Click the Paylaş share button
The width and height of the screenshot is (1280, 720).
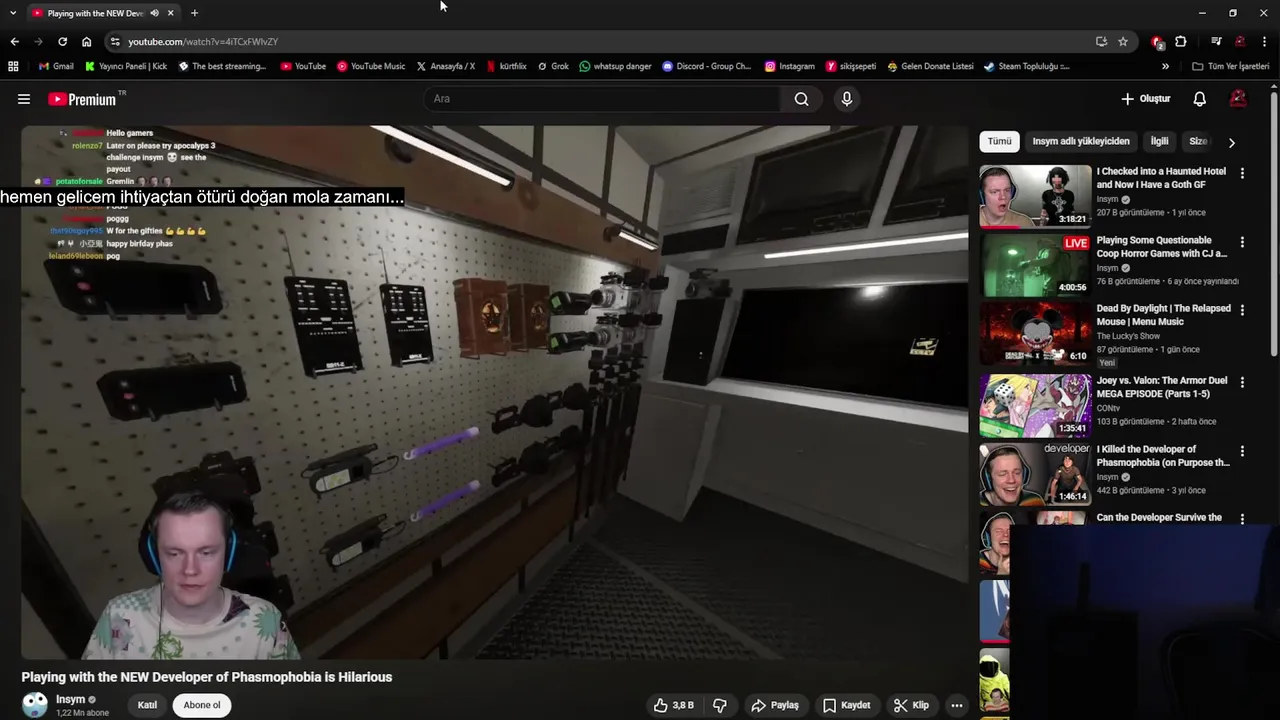775,705
